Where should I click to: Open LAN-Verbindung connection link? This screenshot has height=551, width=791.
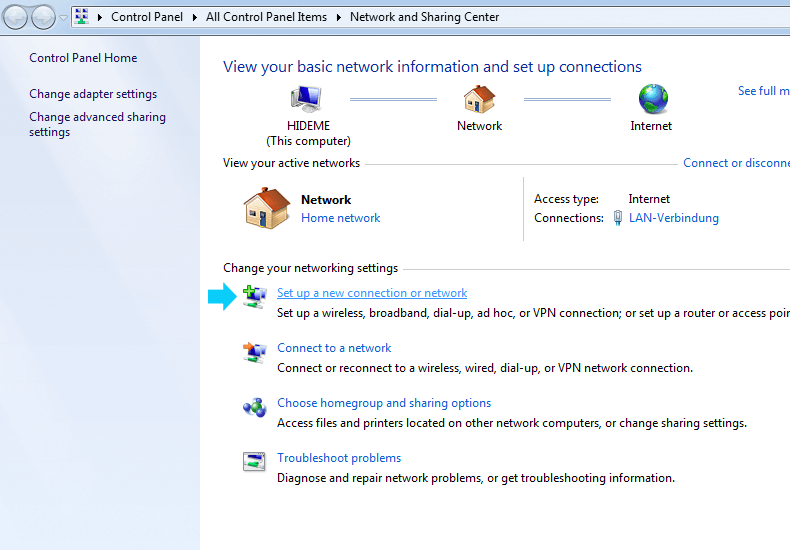pos(673,218)
